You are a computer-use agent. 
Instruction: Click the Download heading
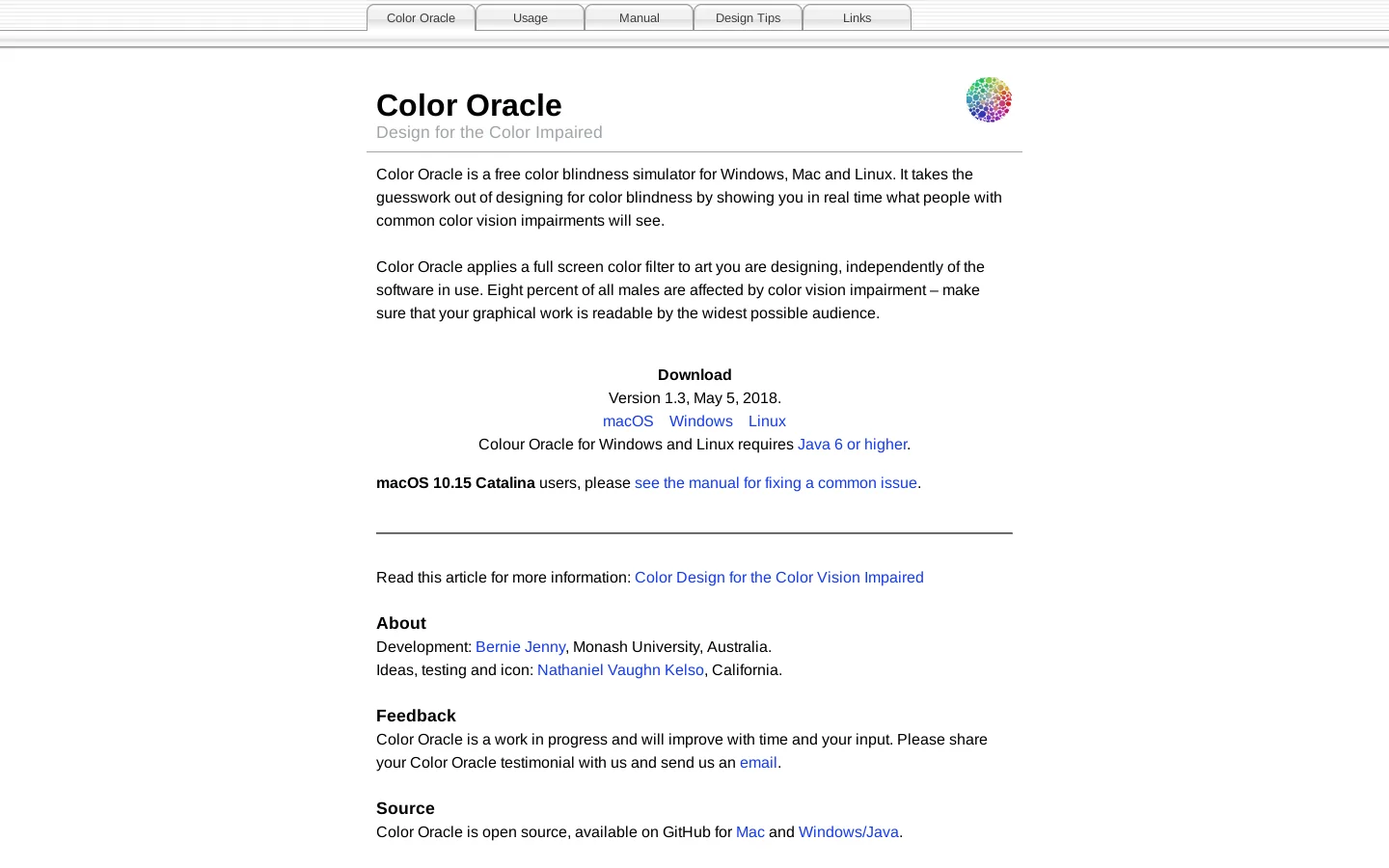(x=694, y=375)
